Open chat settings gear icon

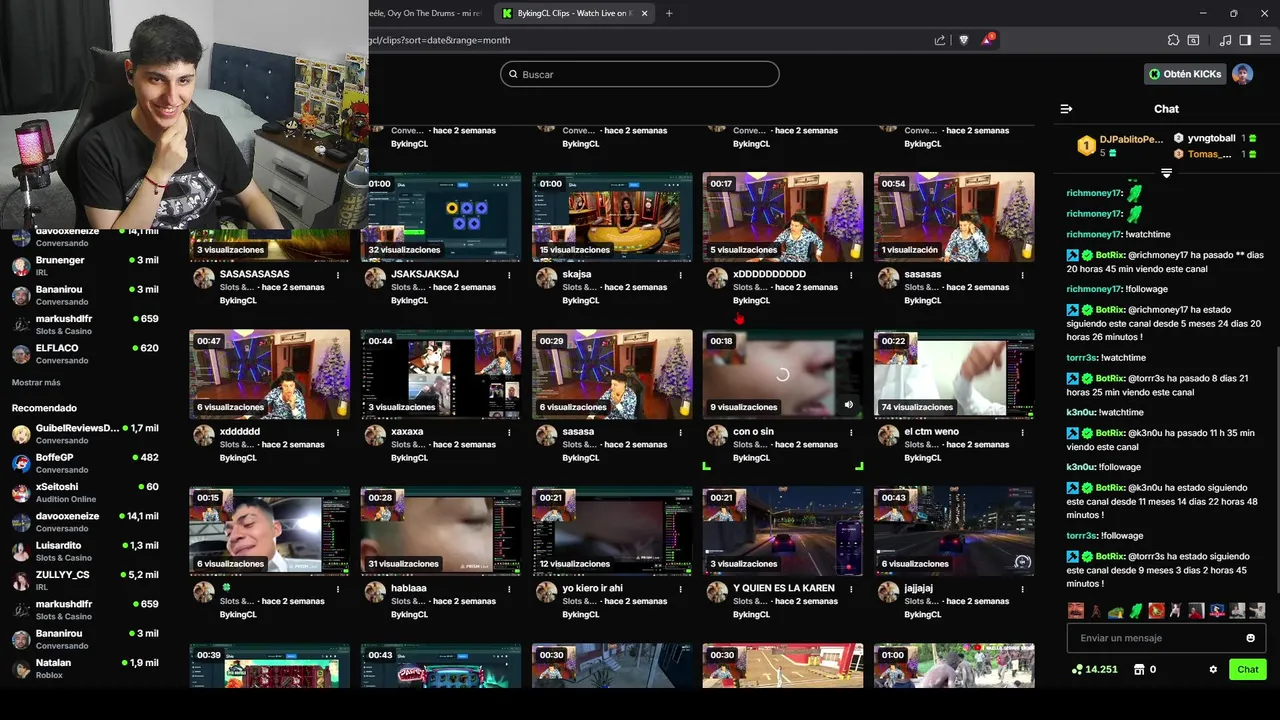pyautogui.click(x=1213, y=669)
